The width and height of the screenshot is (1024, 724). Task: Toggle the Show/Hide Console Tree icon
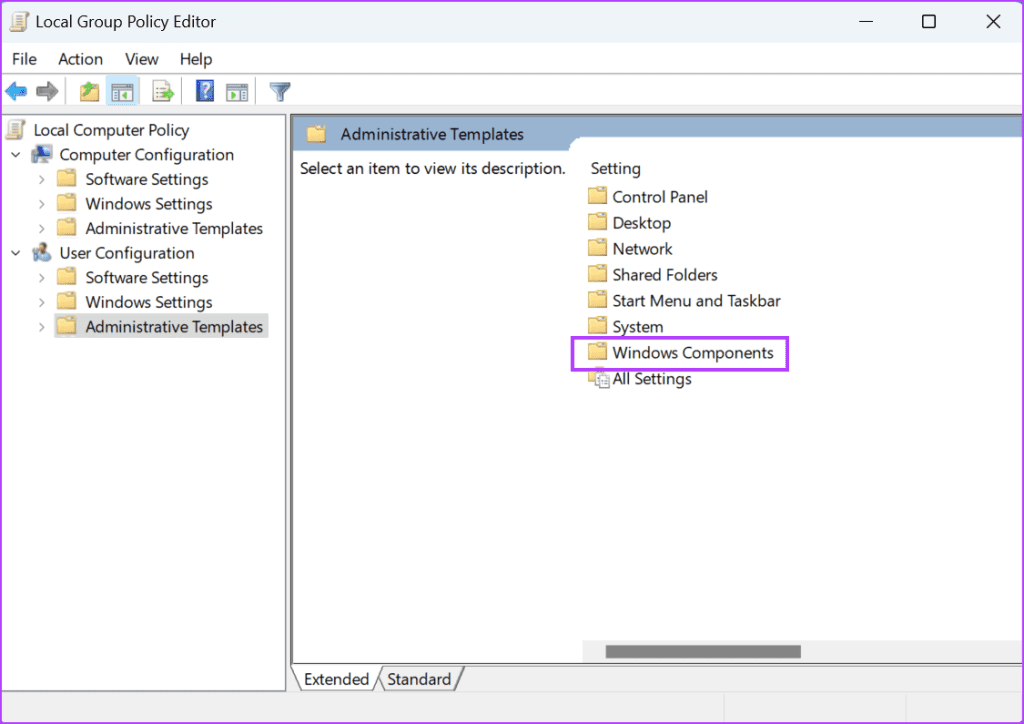[x=122, y=91]
